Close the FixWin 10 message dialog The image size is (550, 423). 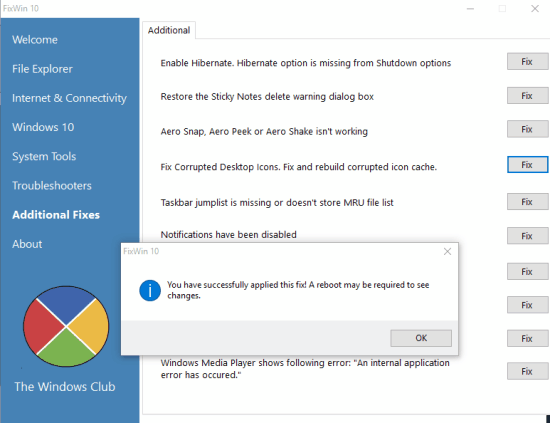click(x=447, y=251)
